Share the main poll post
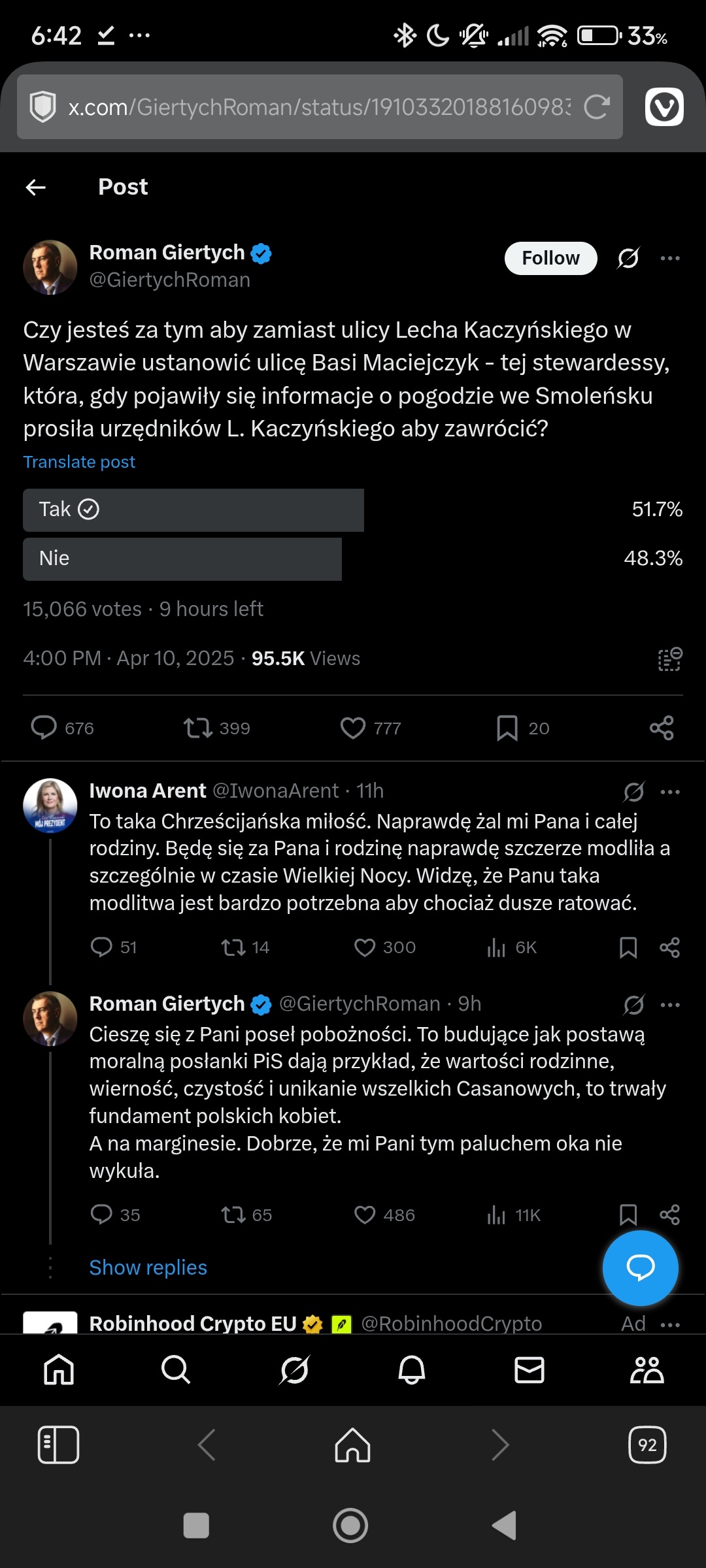706x1568 pixels. coord(662,728)
